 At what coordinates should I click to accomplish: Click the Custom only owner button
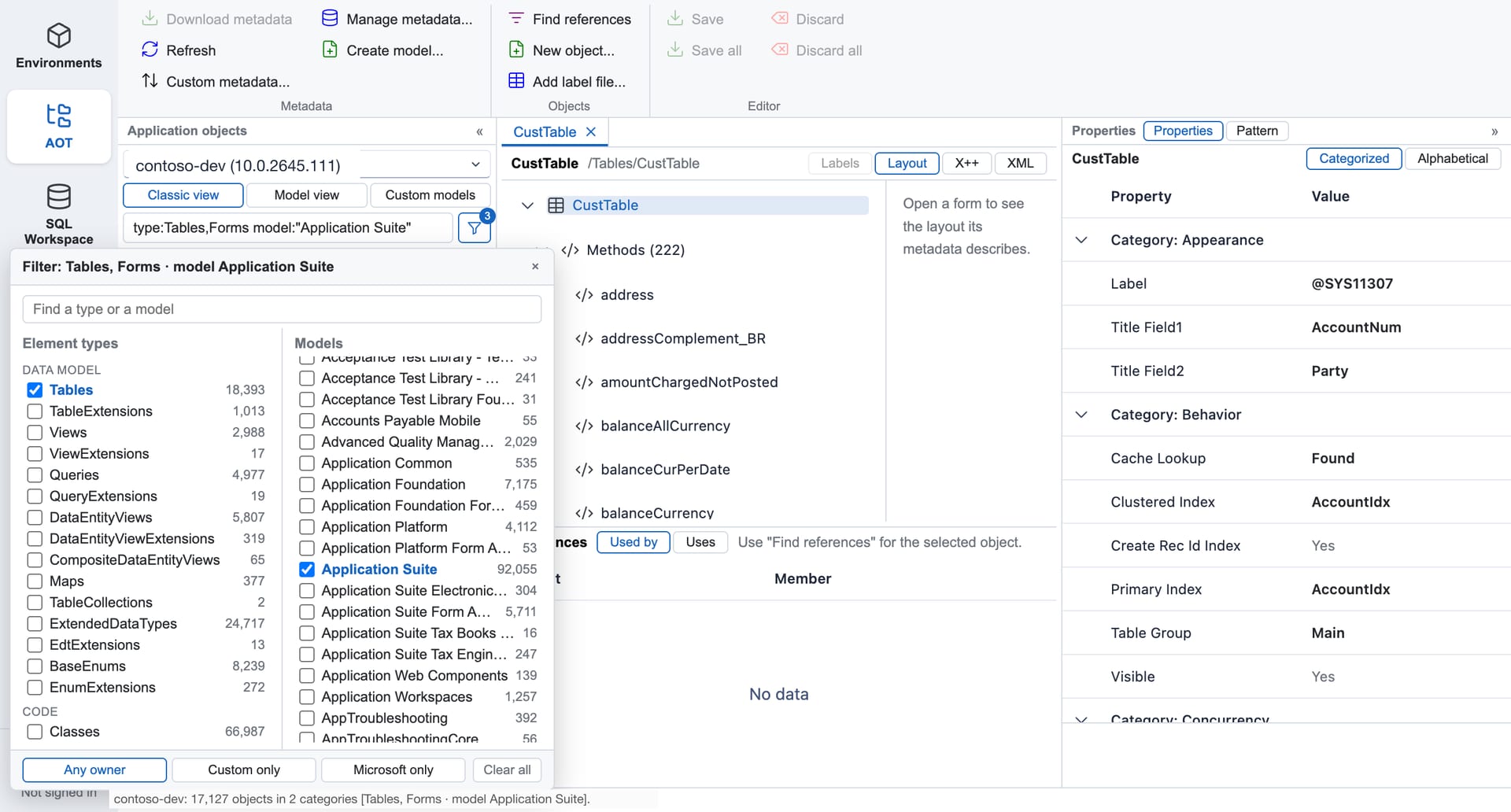tap(244, 770)
